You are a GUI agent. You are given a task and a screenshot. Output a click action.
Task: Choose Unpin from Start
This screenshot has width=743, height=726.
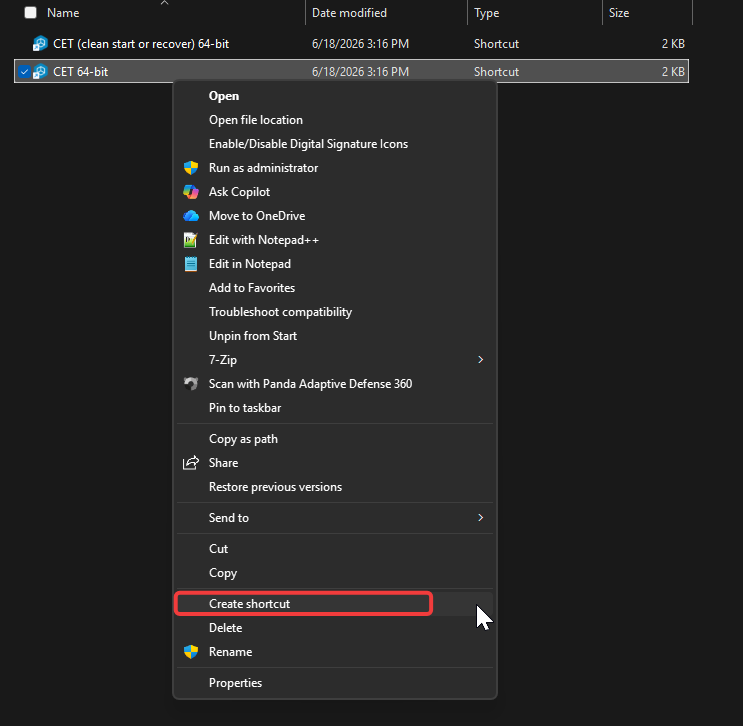tap(253, 336)
